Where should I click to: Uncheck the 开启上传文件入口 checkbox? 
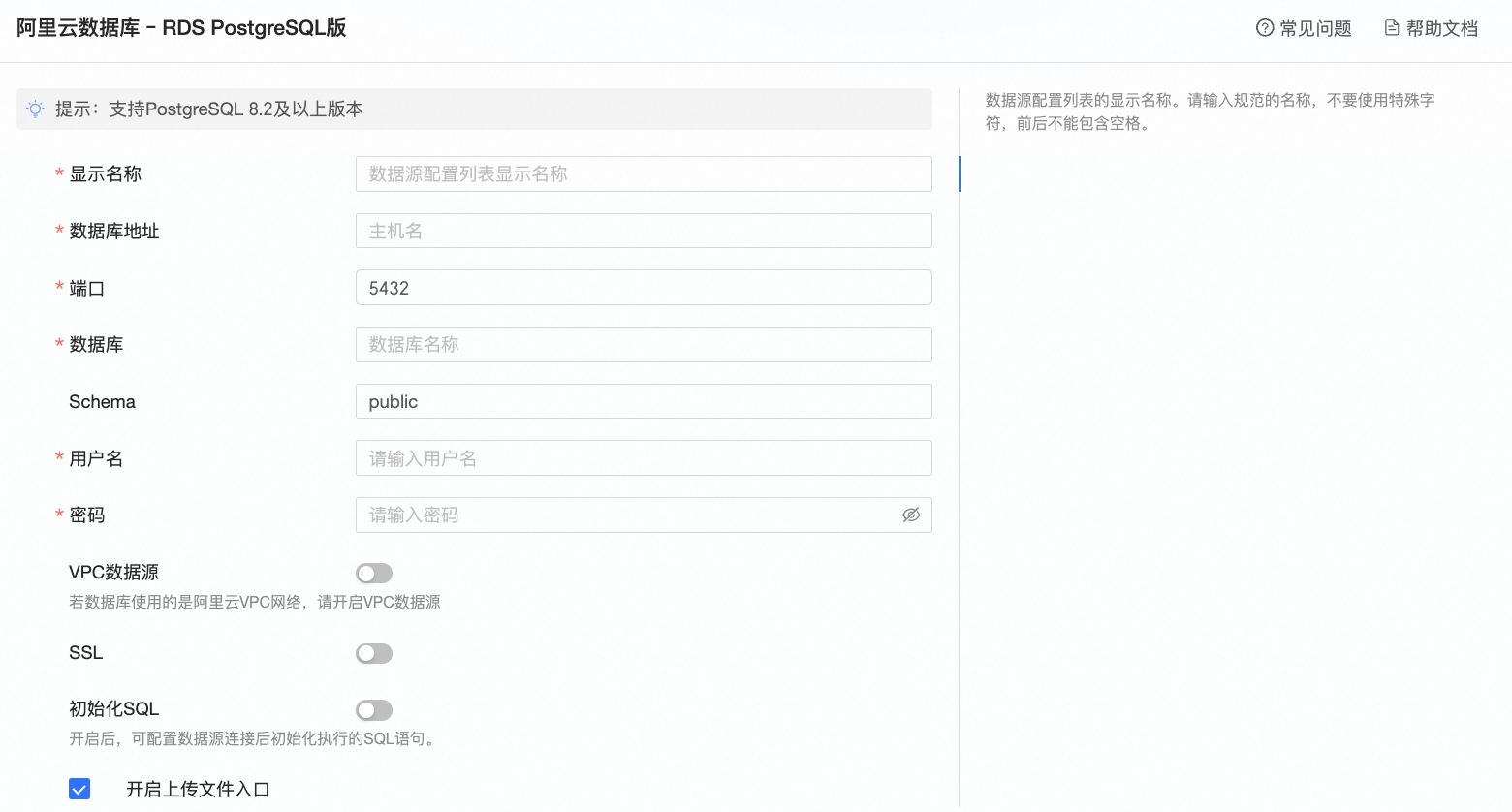[79, 789]
